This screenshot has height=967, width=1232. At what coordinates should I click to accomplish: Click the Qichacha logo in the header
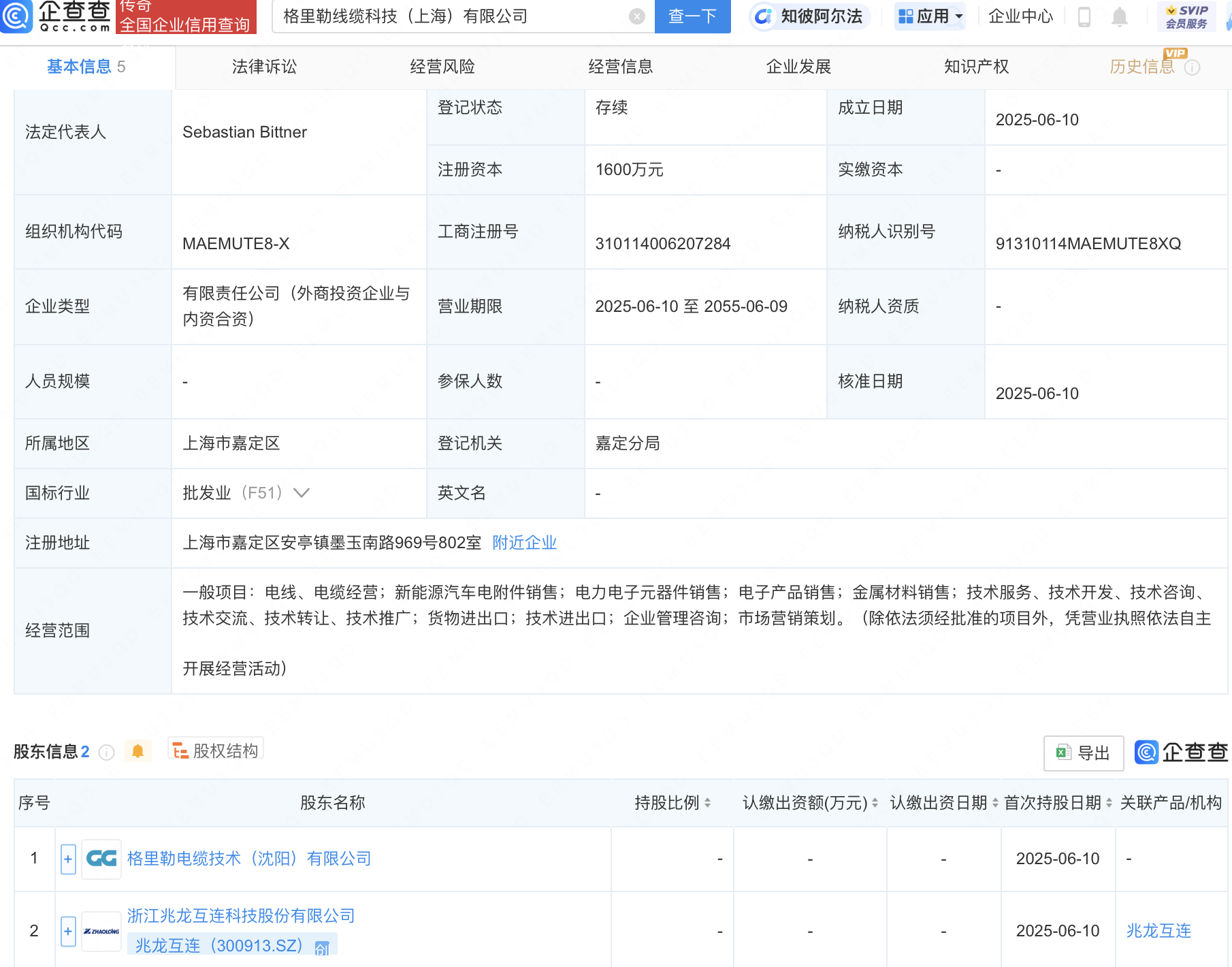56,16
